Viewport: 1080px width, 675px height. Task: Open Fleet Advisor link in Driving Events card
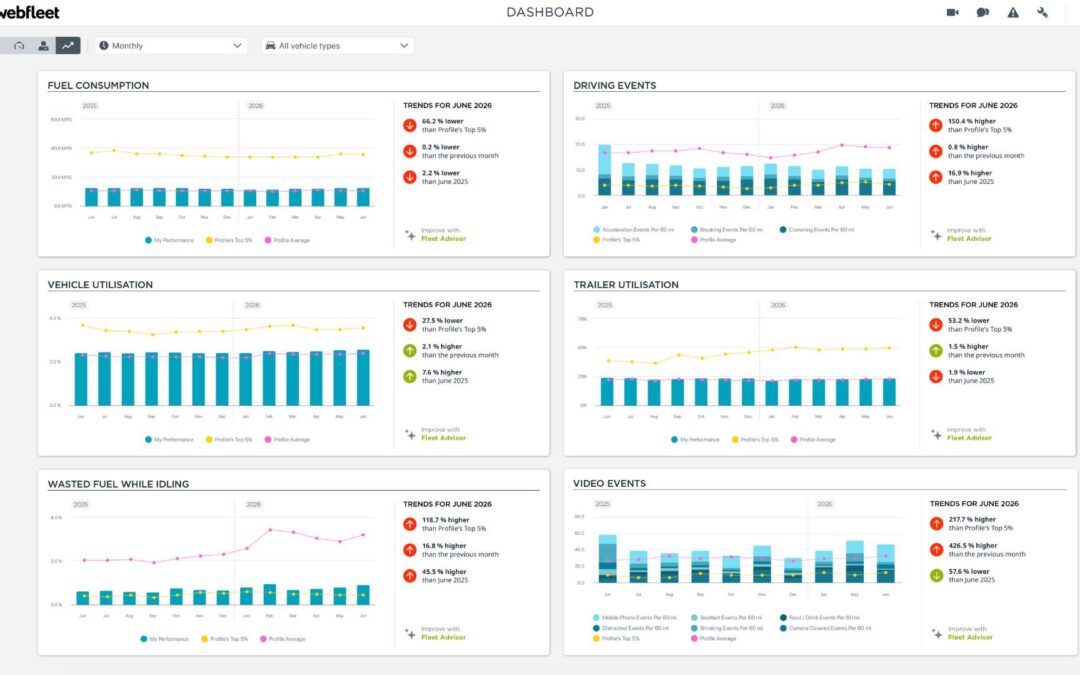tap(969, 239)
